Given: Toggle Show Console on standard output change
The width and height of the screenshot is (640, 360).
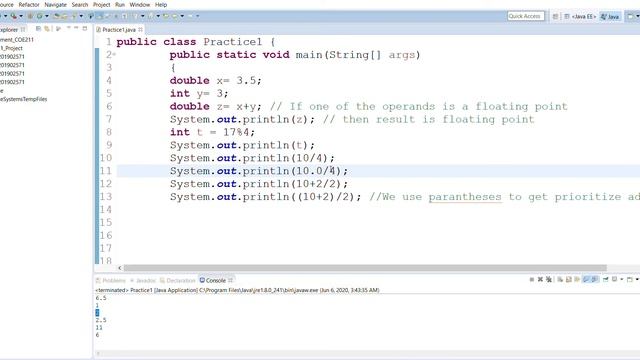Looking at the screenshot, I should pyautogui.click(x=586, y=280).
